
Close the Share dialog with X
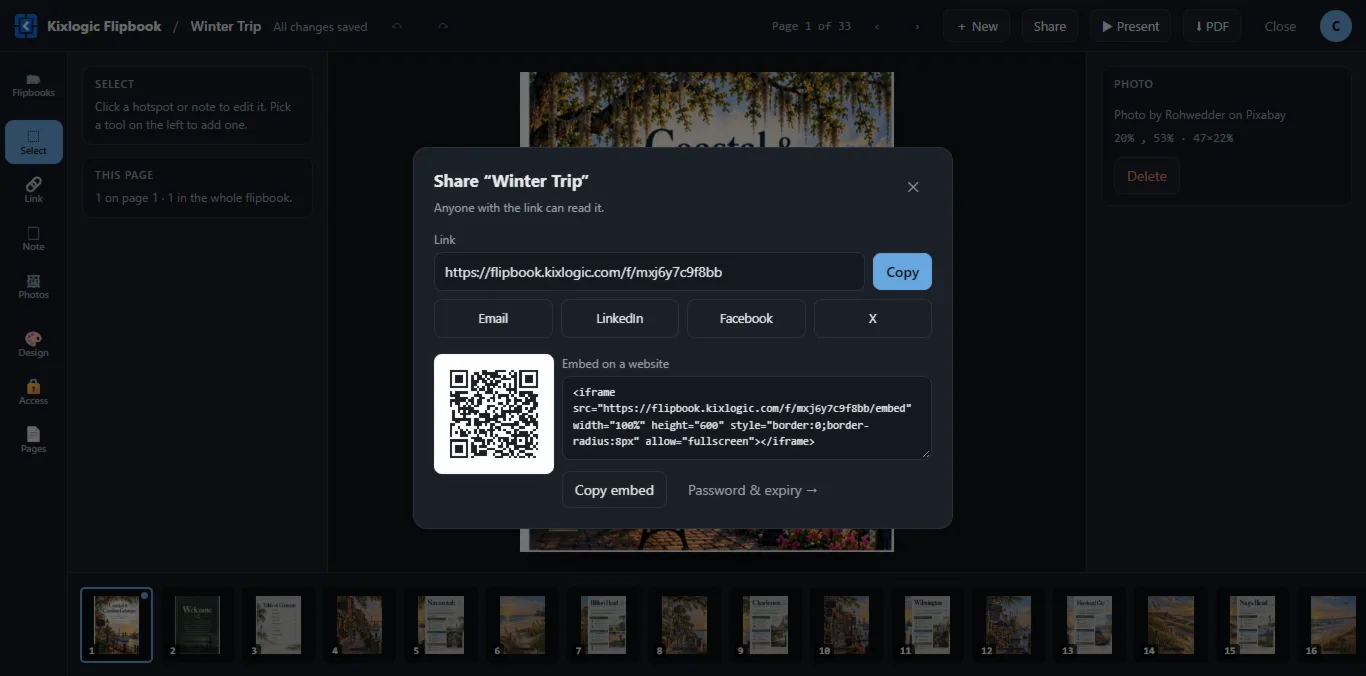pos(913,187)
